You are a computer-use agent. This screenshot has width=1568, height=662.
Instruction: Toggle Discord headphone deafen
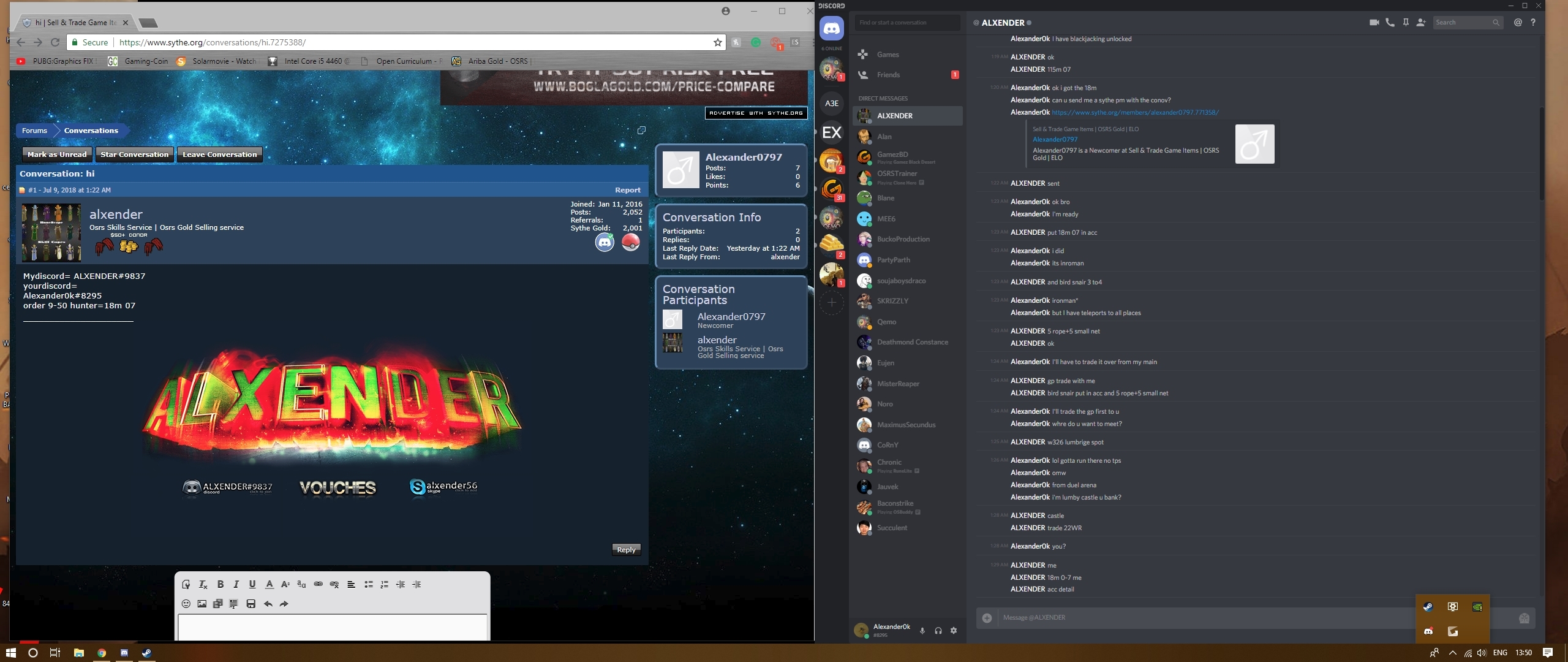pyautogui.click(x=938, y=631)
